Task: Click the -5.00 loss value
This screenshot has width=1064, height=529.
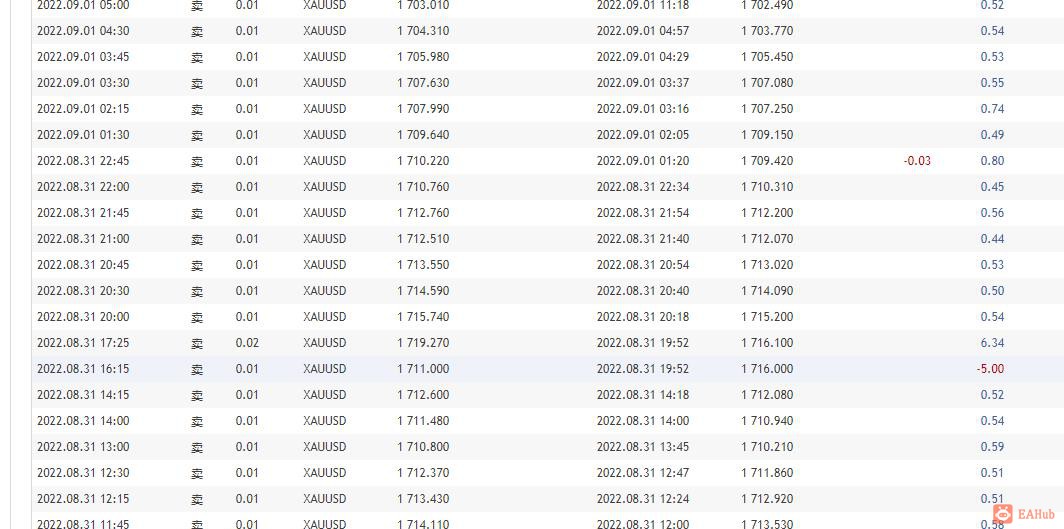Action: [990, 369]
